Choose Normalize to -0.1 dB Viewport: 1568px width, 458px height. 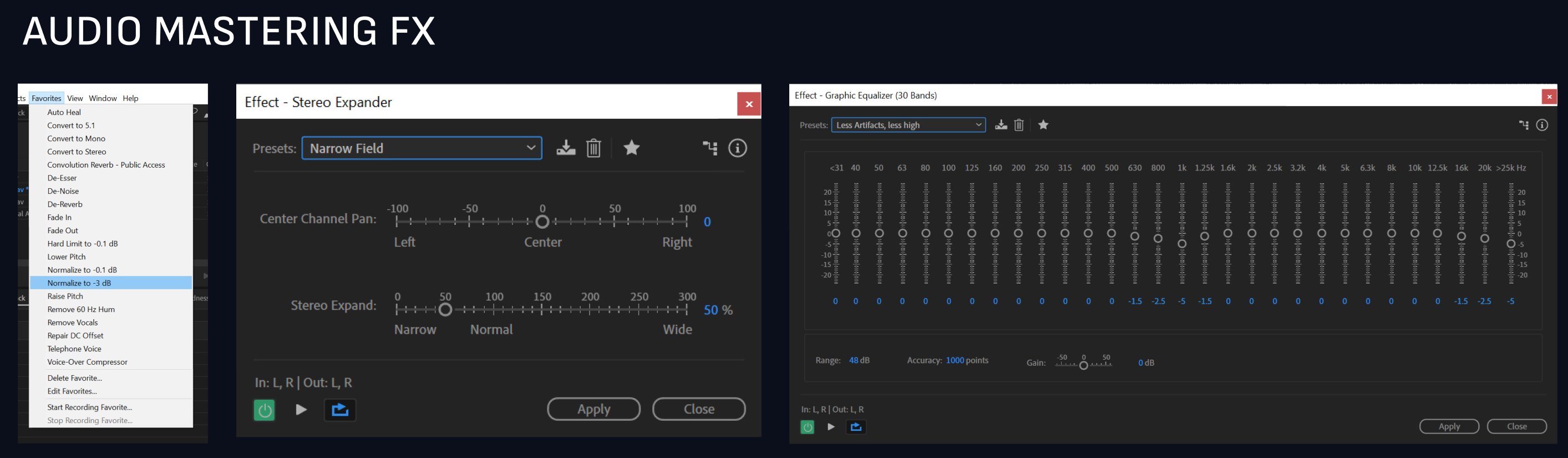tap(111, 270)
